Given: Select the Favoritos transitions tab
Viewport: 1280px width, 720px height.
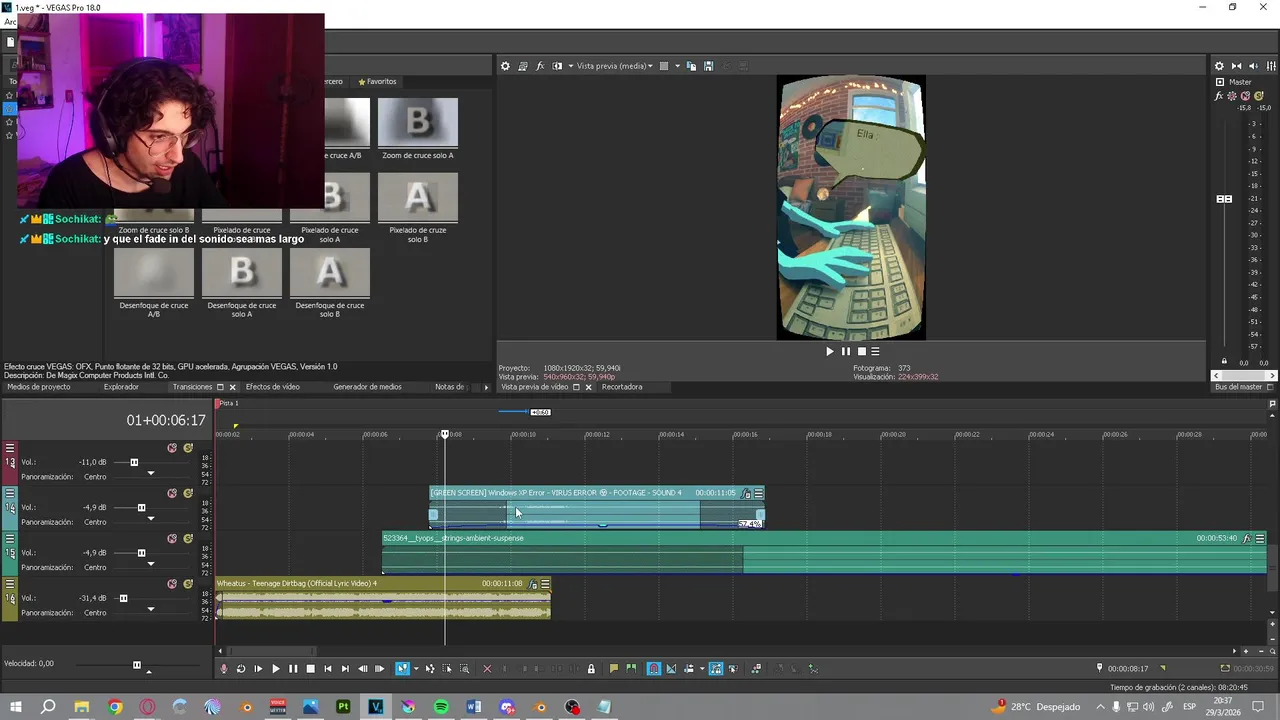Looking at the screenshot, I should pos(376,82).
